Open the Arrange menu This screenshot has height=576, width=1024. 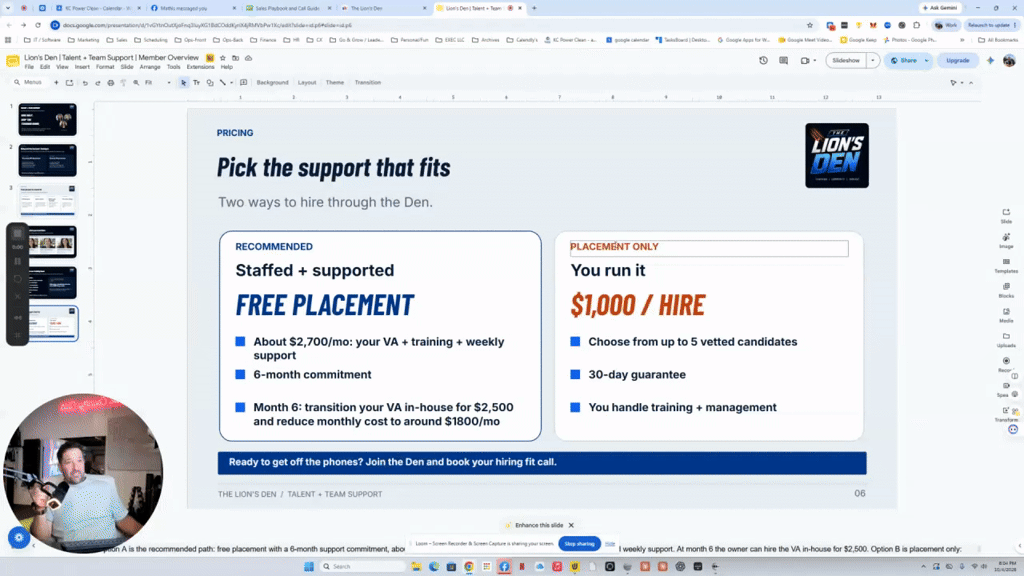pyautogui.click(x=150, y=67)
